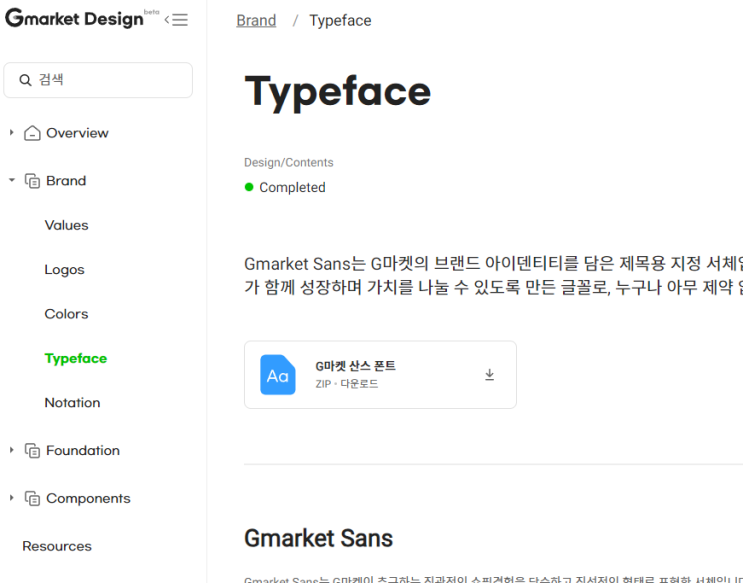Click the Design/Contents label
The height and width of the screenshot is (583, 743).
point(289,163)
